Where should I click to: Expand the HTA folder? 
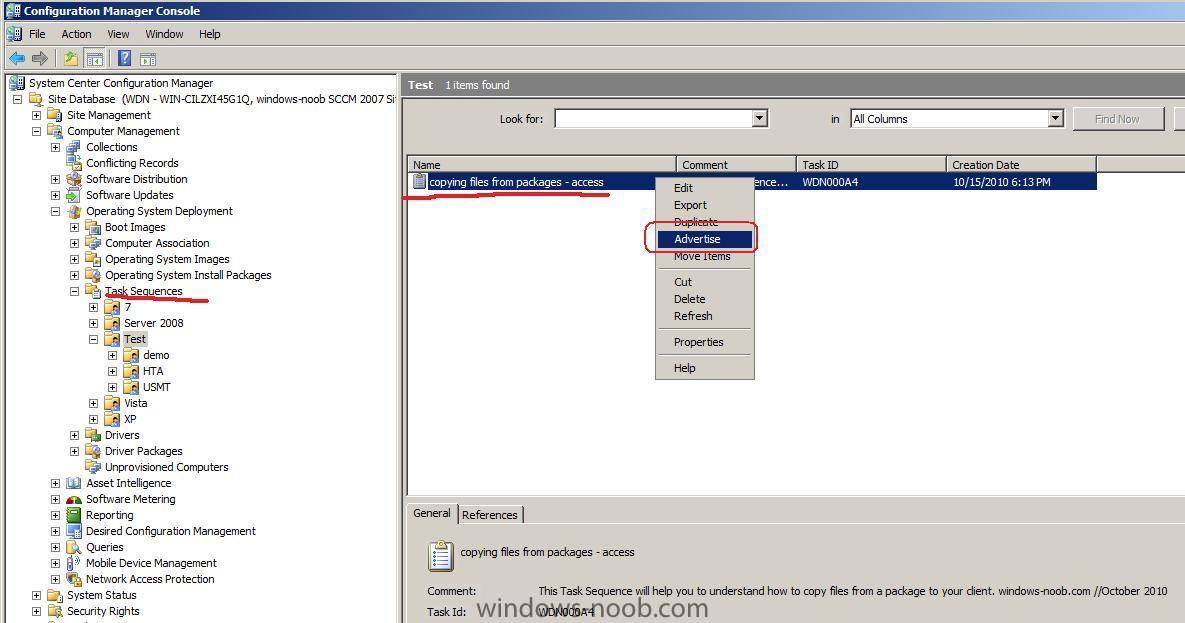click(113, 371)
